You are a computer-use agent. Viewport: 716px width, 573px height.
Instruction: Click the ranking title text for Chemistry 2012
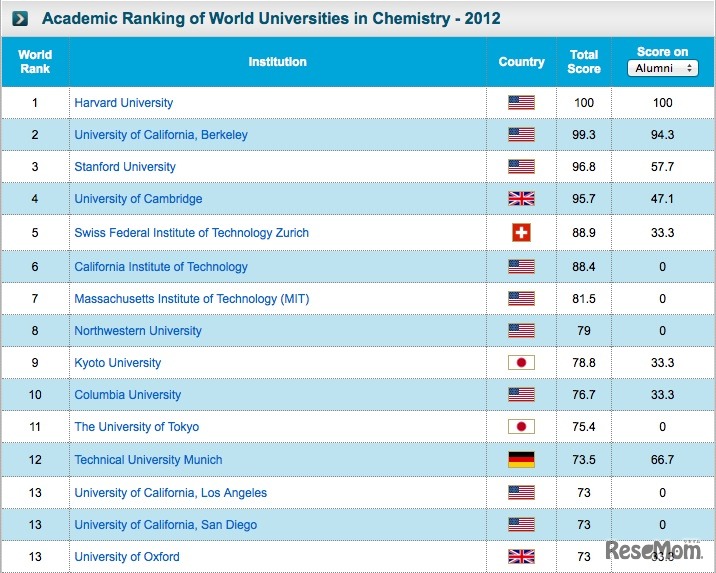[271, 19]
